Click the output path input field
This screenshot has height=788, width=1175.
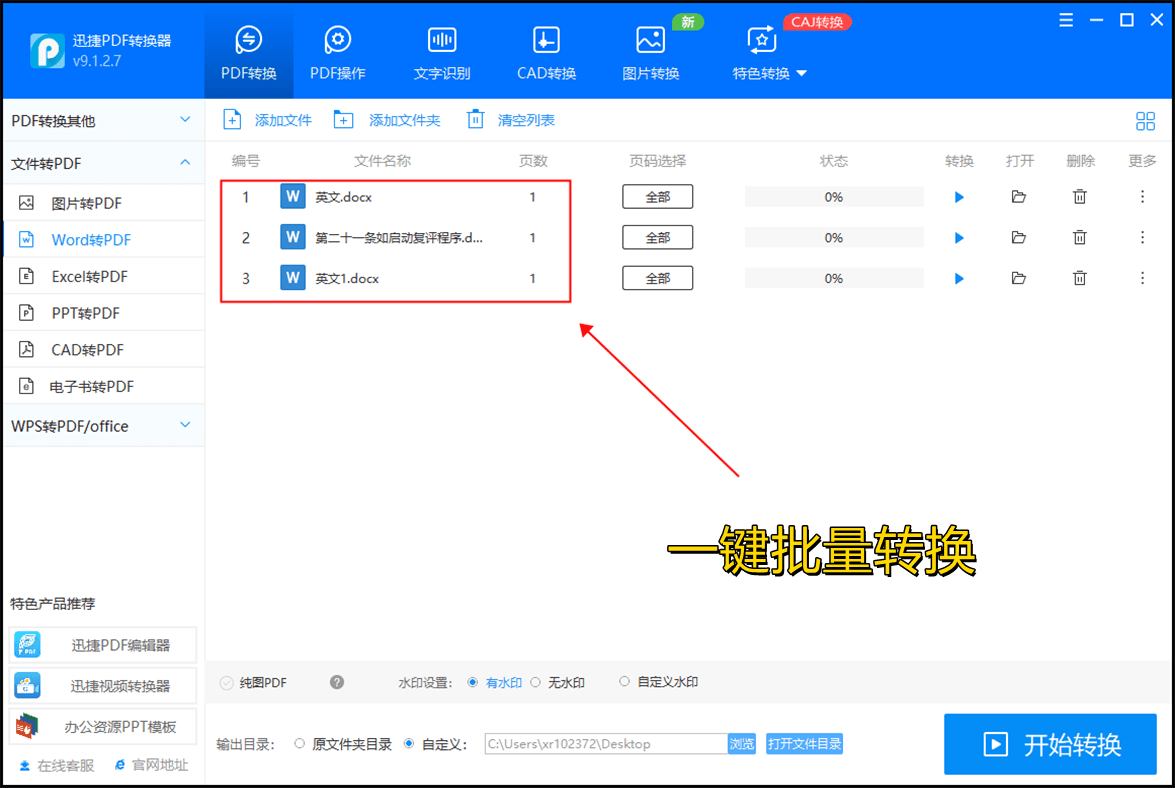(x=606, y=744)
